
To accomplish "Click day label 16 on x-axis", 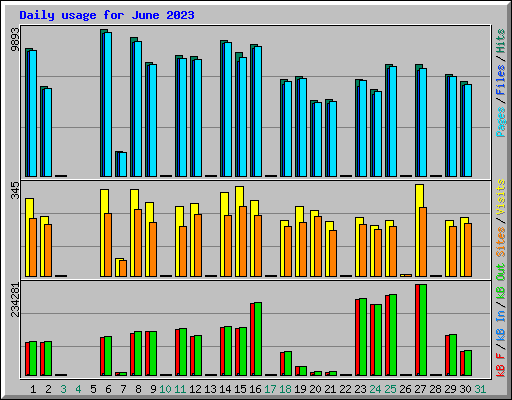I will 255,389.
